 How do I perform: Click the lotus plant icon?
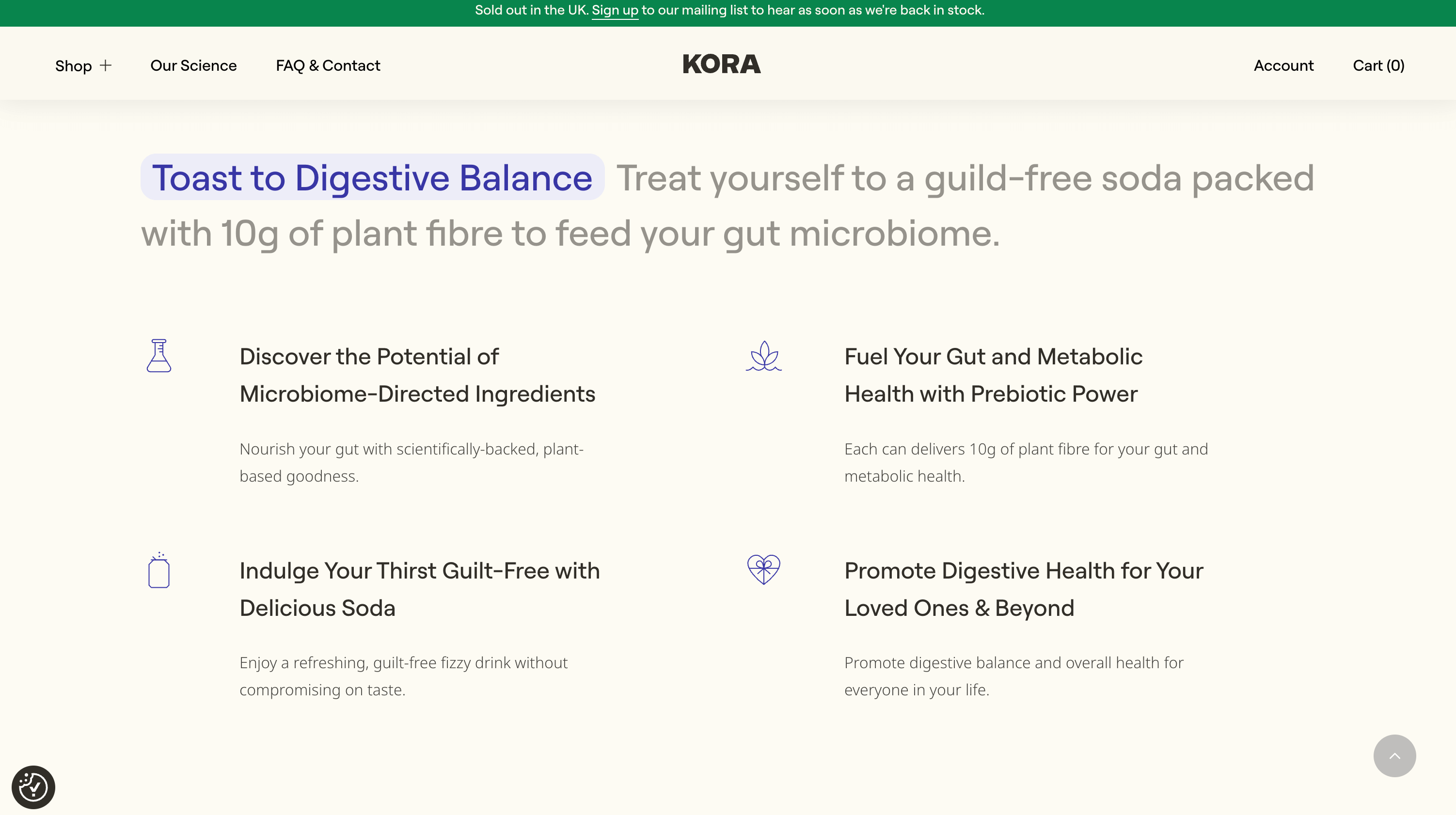(763, 356)
